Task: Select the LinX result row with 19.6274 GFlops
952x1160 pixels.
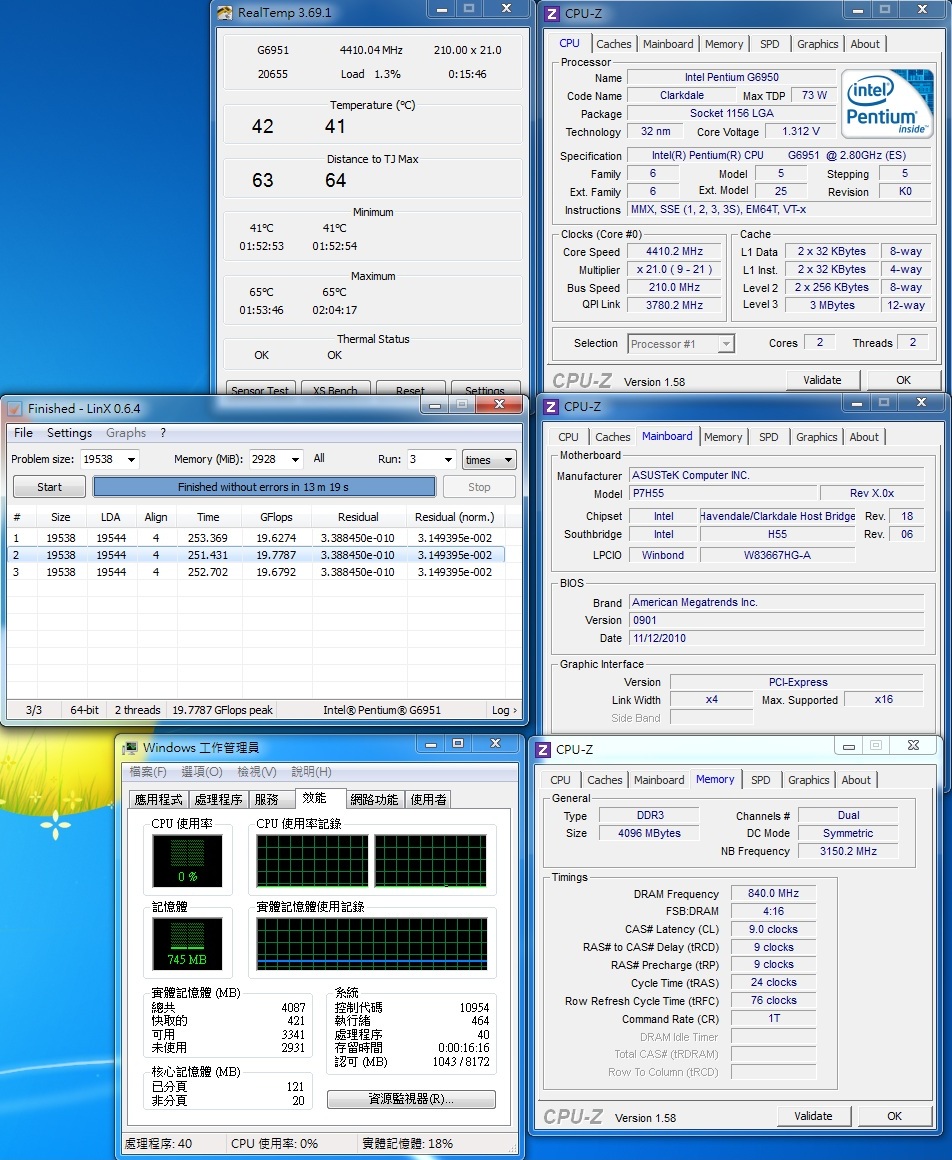Action: coord(256,538)
